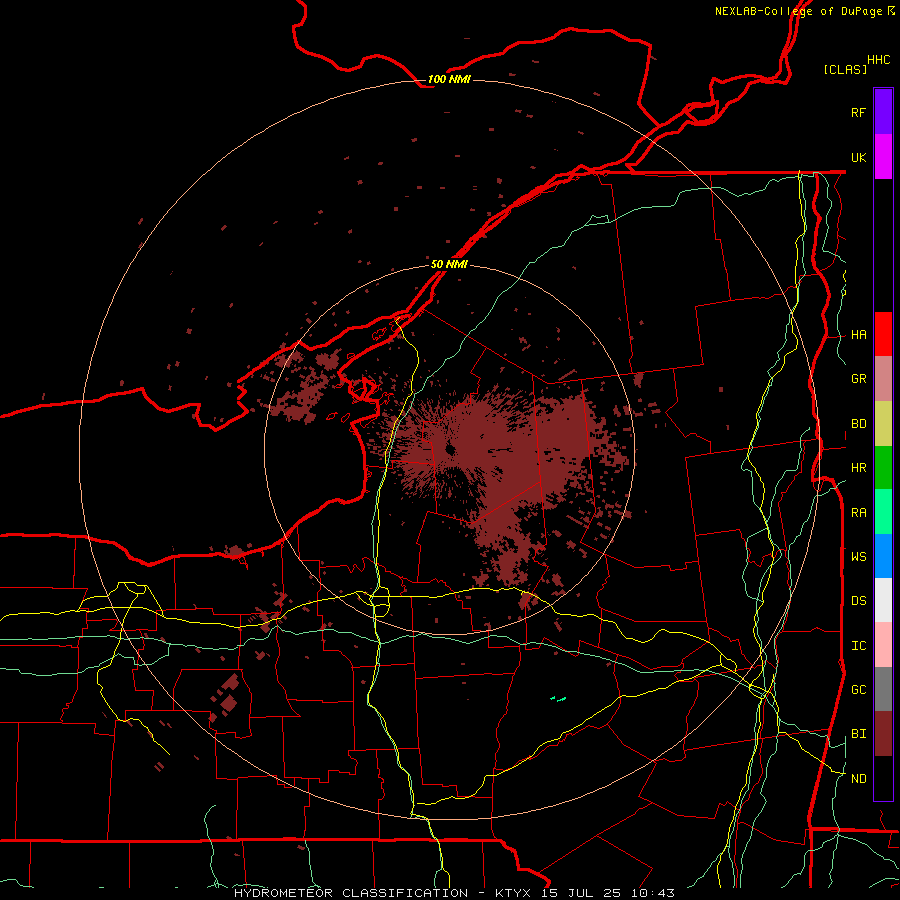
Task: Click the GC legend label
Action: click(858, 690)
